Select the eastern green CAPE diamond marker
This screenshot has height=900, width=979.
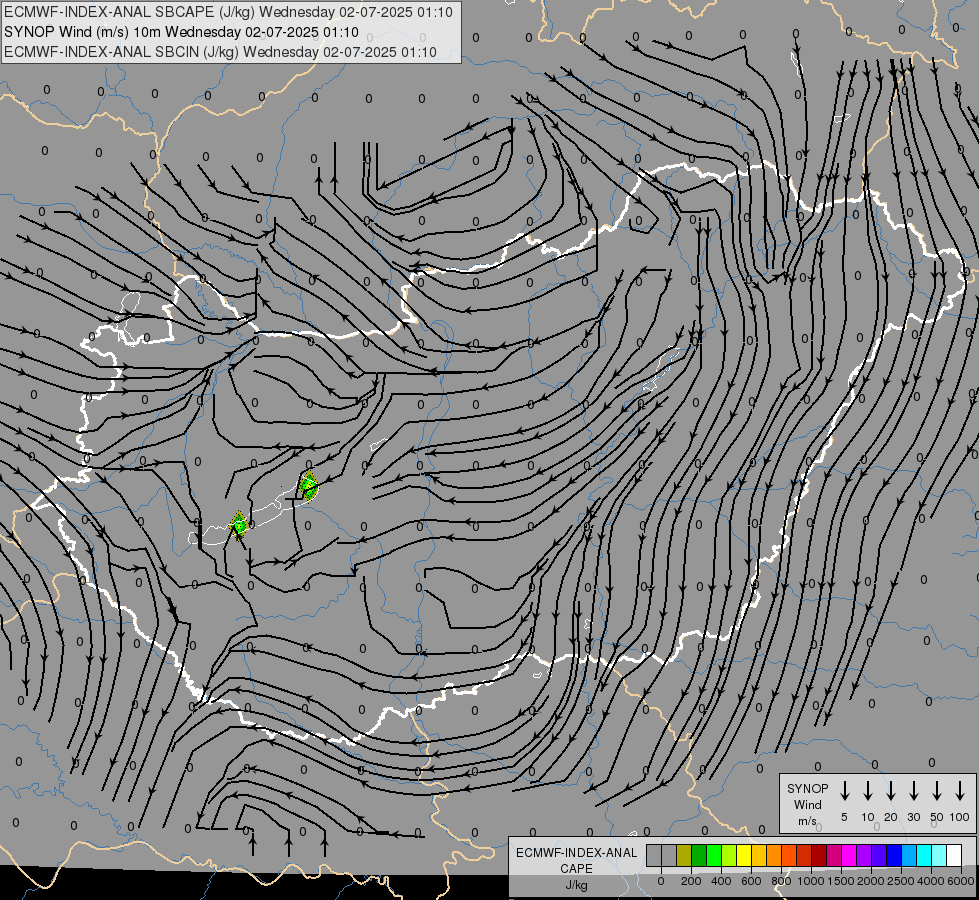308,485
